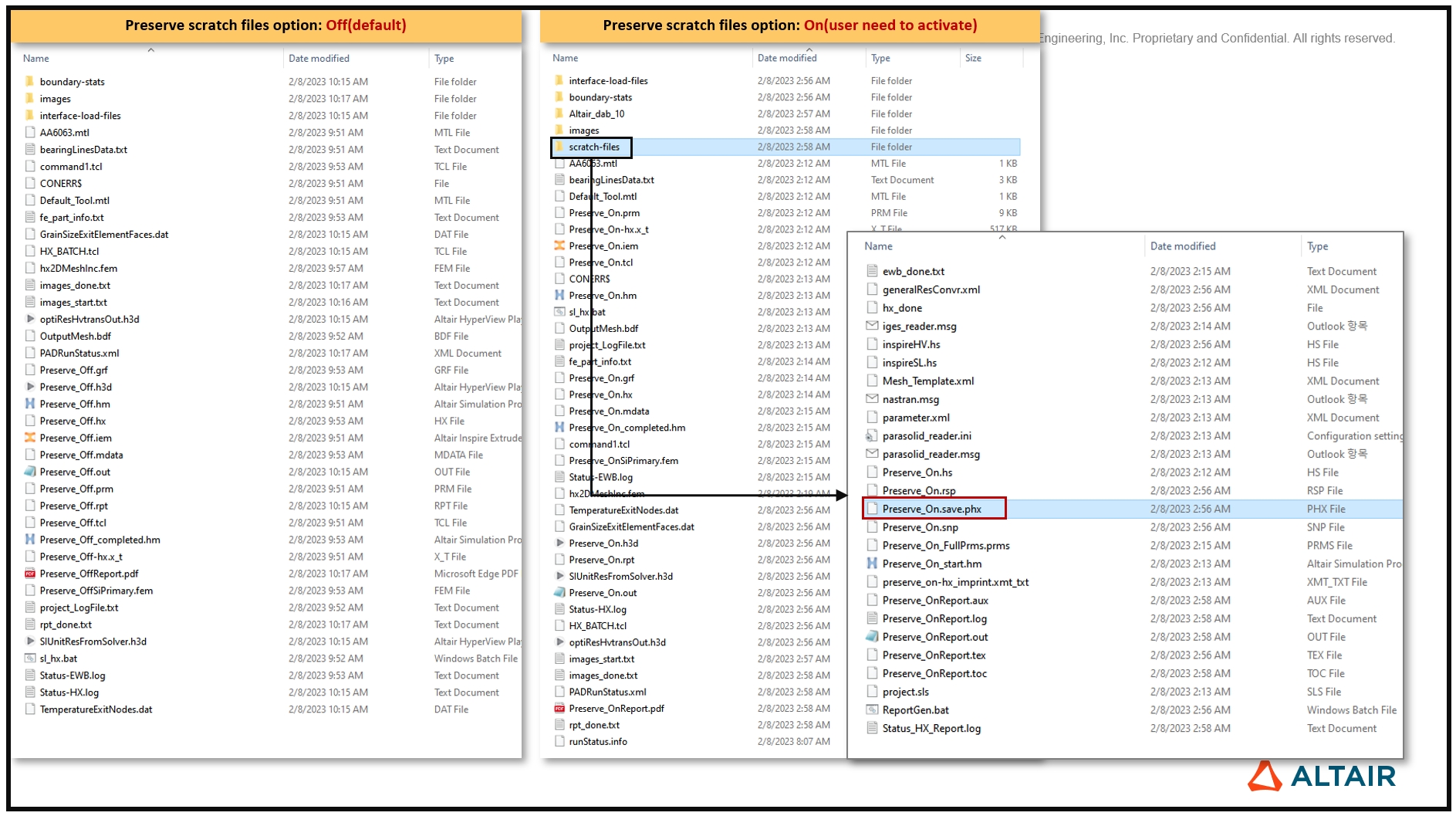Viewport: 1456px width, 816px height.
Task: Click the Preserve_OffReport.pdf PDF icon
Action: pyautogui.click(x=30, y=574)
